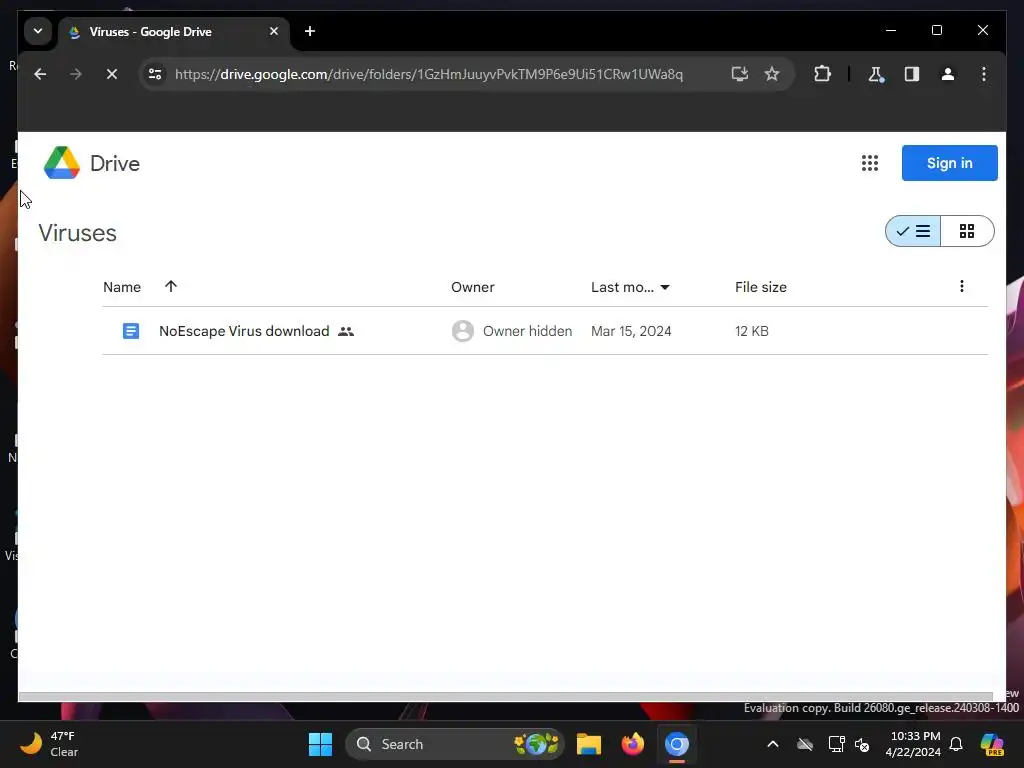
Task: Click the document icon of NoEscape file
Action: tap(131, 331)
